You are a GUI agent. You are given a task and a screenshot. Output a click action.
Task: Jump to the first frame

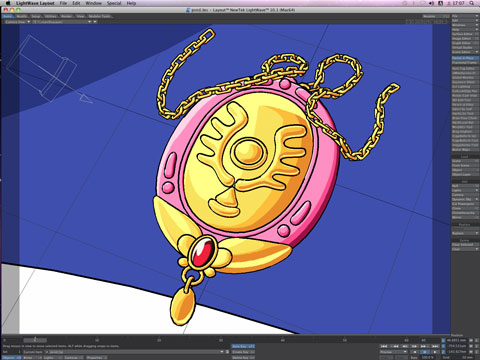click(384, 346)
